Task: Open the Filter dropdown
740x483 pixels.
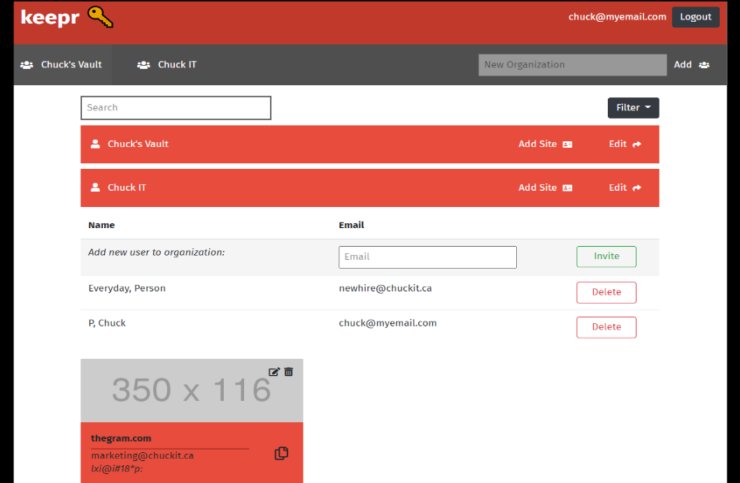Action: tap(633, 108)
